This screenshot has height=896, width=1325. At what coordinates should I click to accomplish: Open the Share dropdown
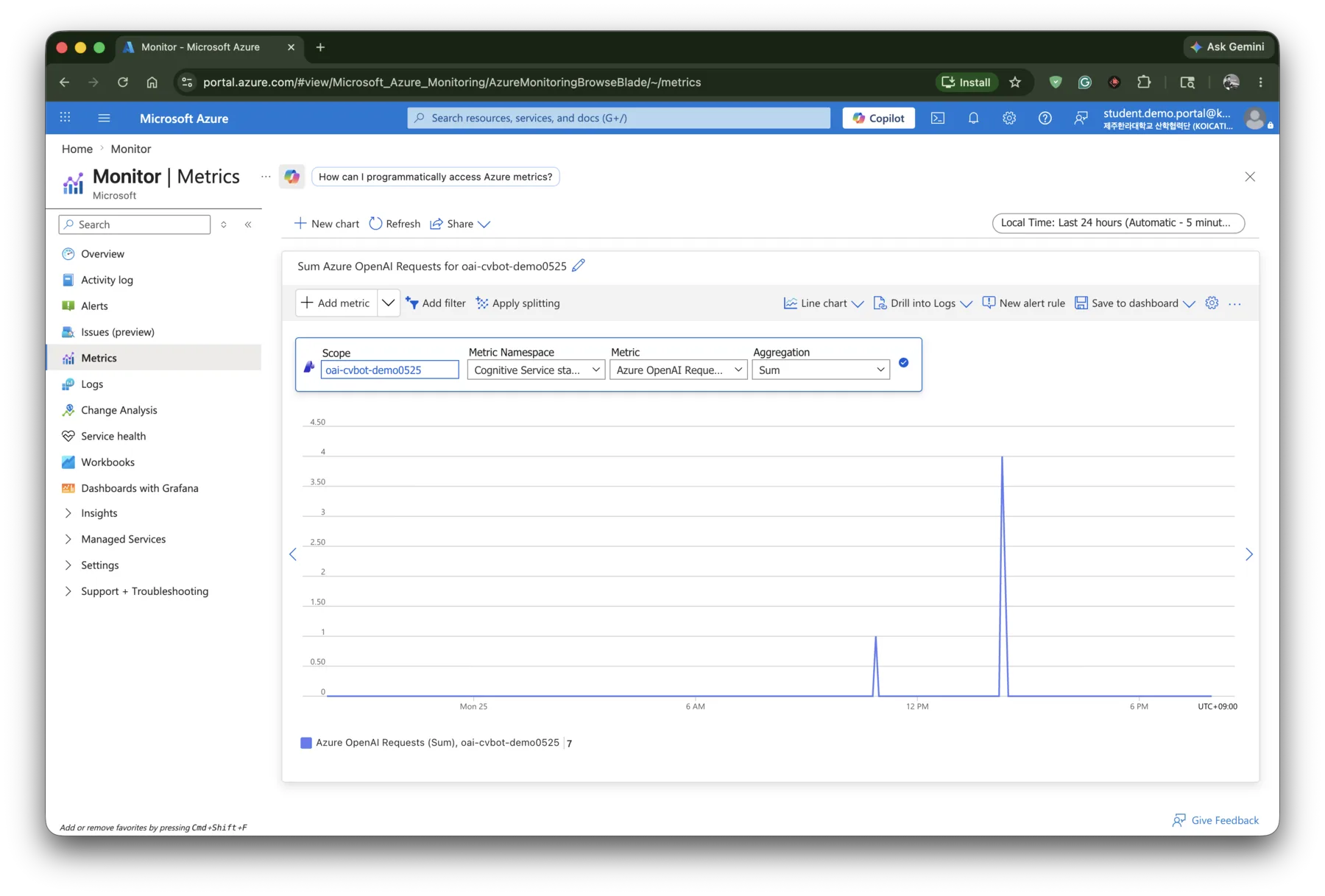tap(460, 224)
